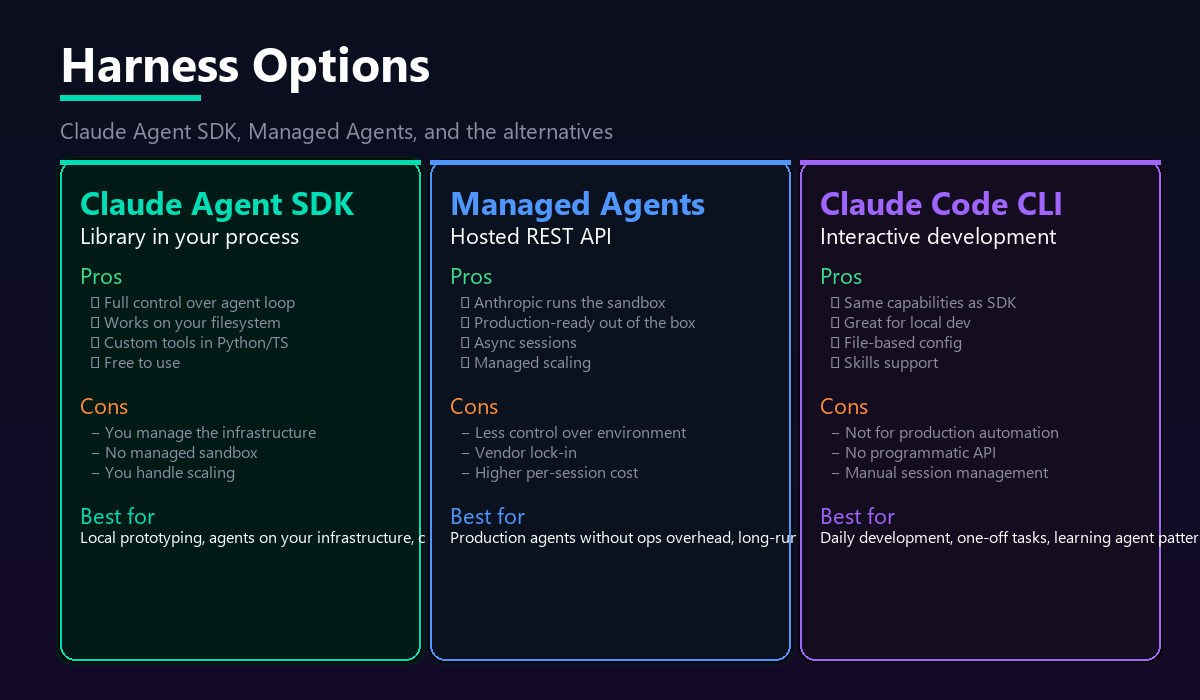Click the Harness Options slide title
Viewport: 1200px width, 700px height.
pyautogui.click(x=245, y=67)
